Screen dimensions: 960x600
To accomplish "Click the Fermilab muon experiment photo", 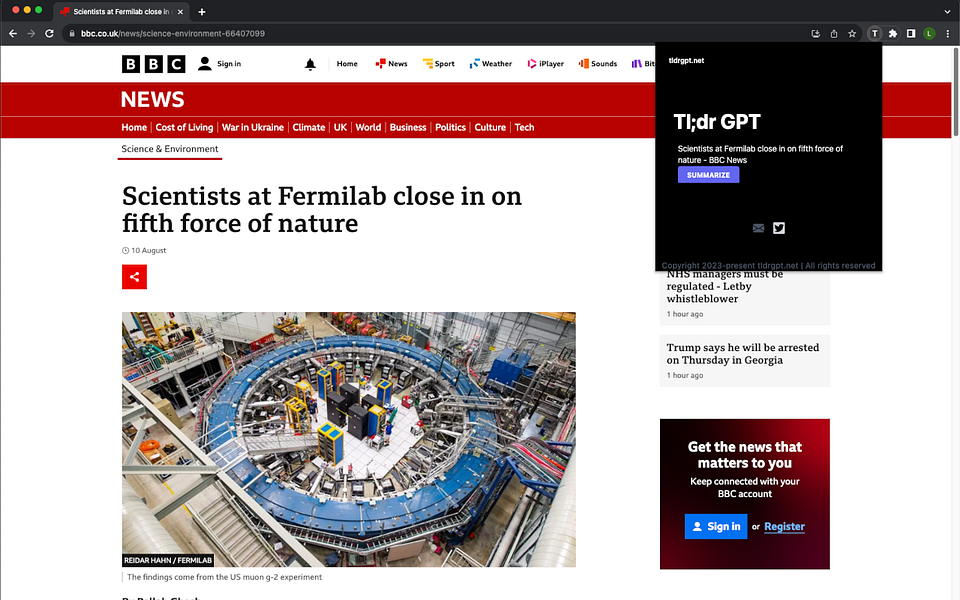I will 348,440.
